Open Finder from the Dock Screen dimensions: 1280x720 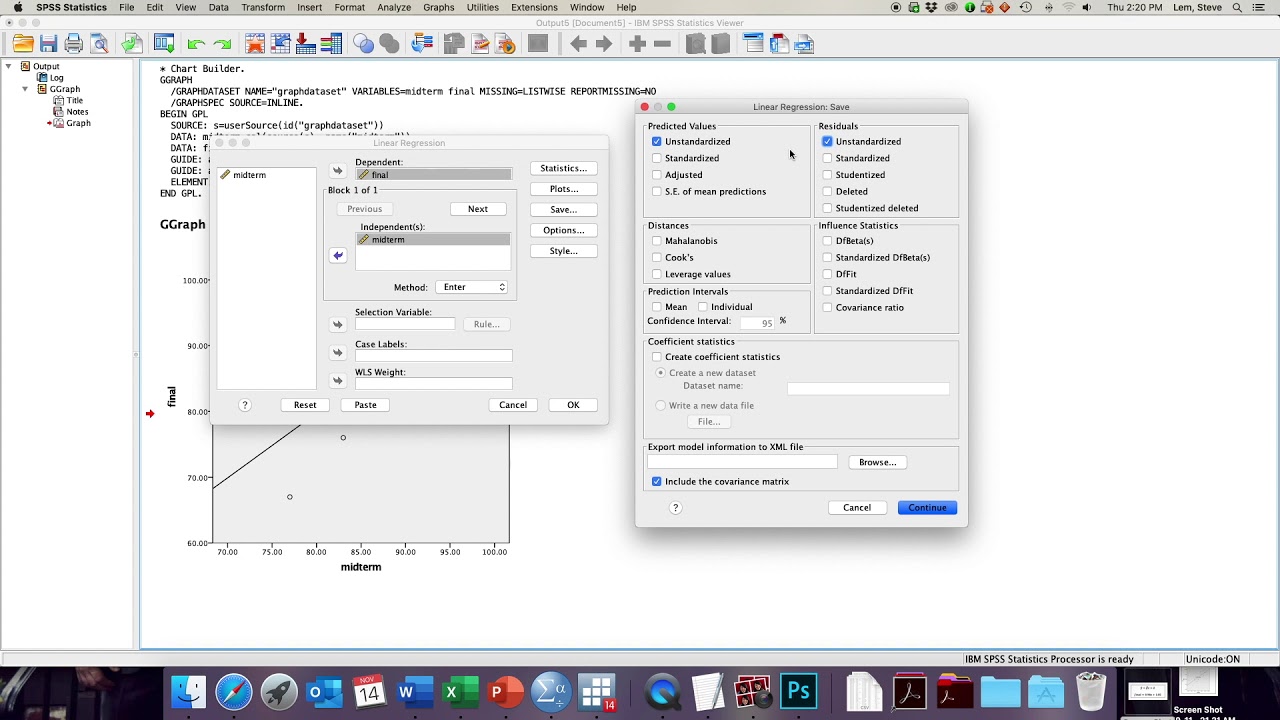[x=189, y=692]
